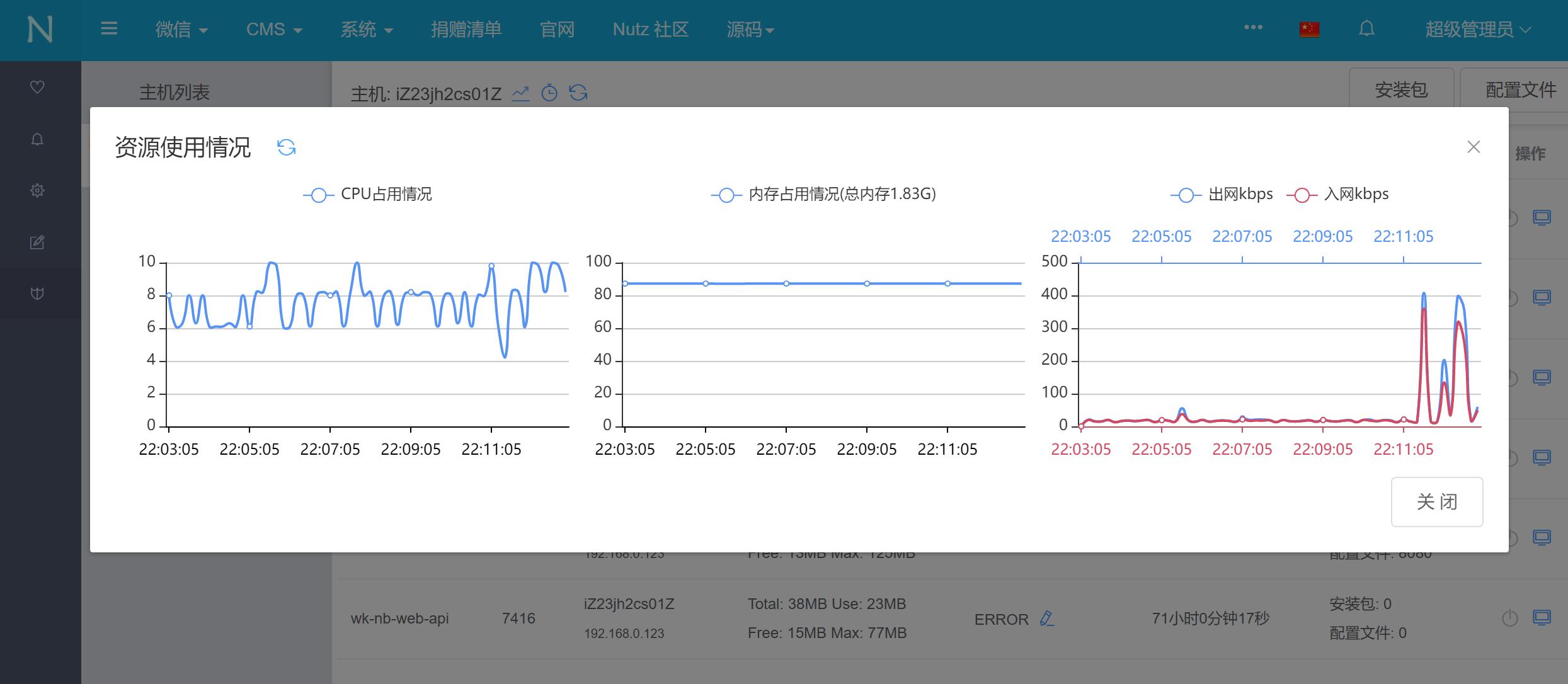Edit the ERROR status of wk-nb-web-api
The image size is (1568, 684).
[1046, 619]
